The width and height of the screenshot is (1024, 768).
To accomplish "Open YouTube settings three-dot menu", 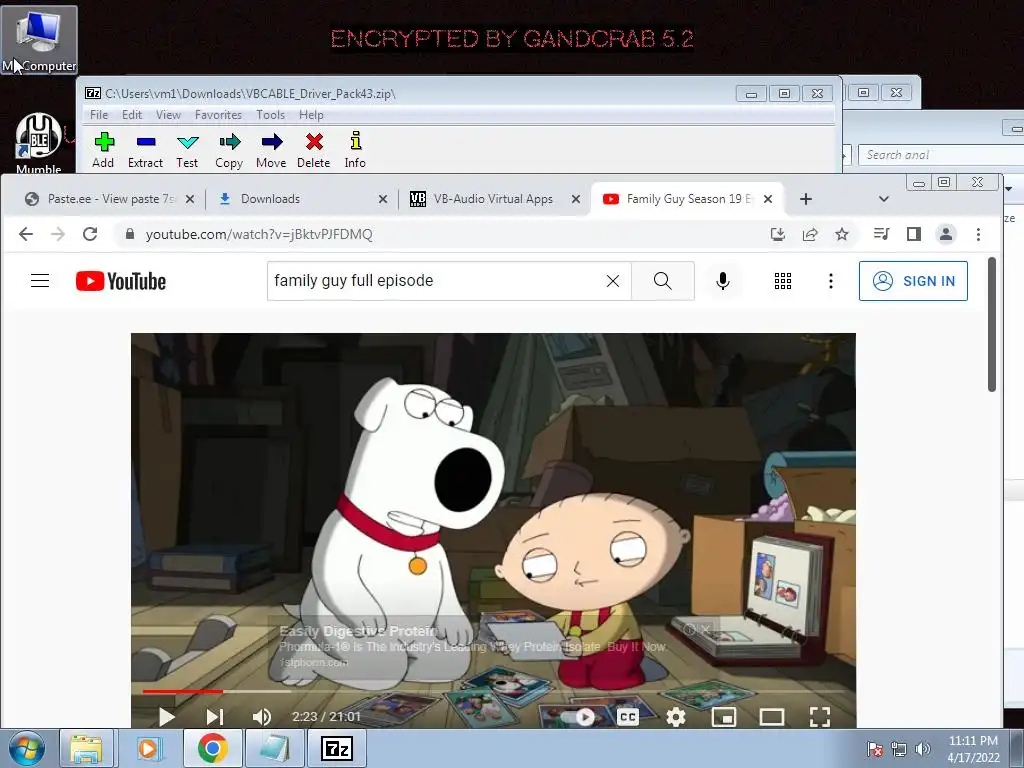I will (831, 281).
